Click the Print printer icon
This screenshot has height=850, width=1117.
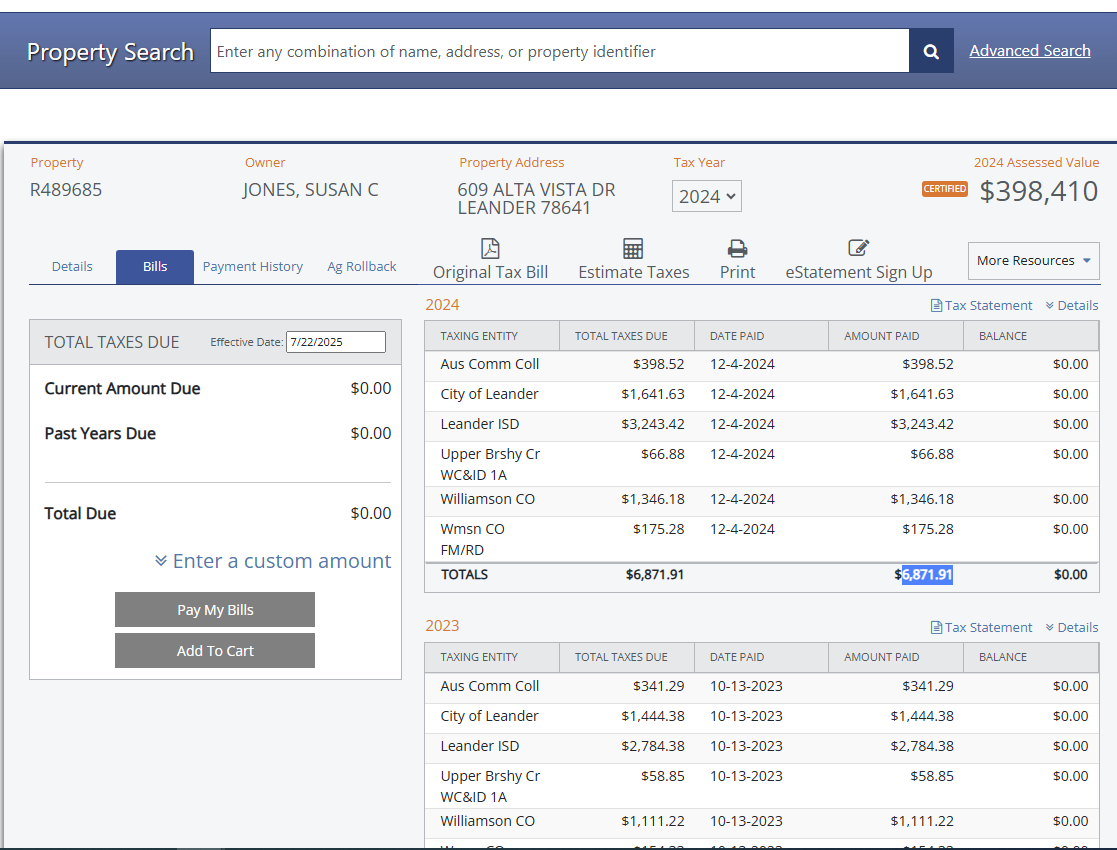(737, 249)
